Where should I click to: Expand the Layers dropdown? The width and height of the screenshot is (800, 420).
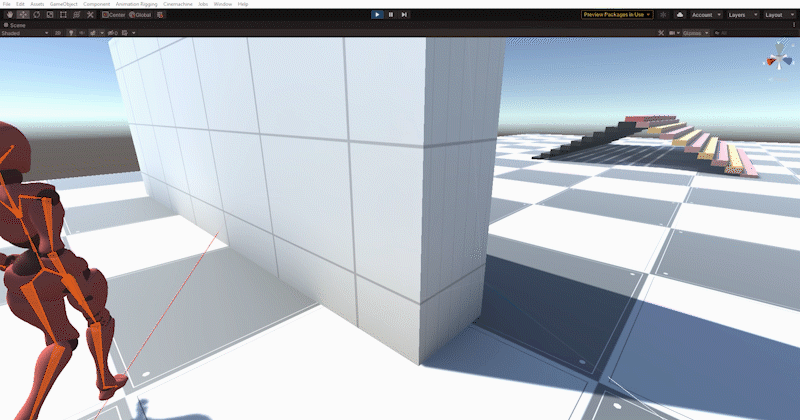(x=740, y=15)
